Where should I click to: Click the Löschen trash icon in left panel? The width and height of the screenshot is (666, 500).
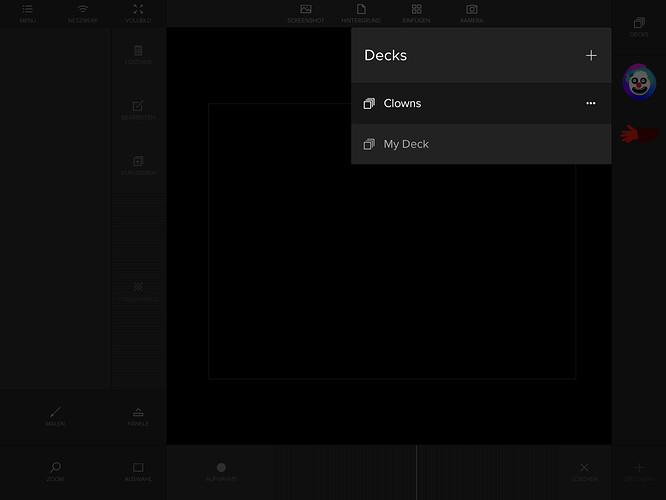138,54
